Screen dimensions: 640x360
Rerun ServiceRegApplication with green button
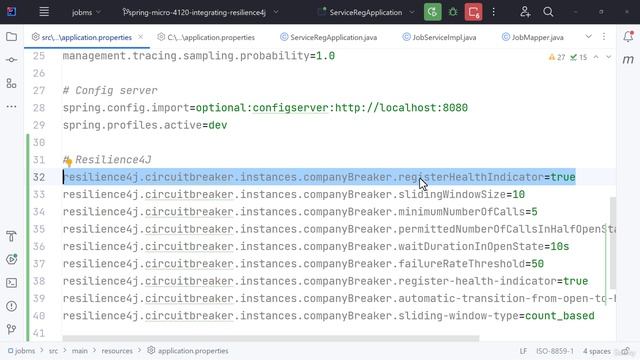pyautogui.click(x=433, y=12)
